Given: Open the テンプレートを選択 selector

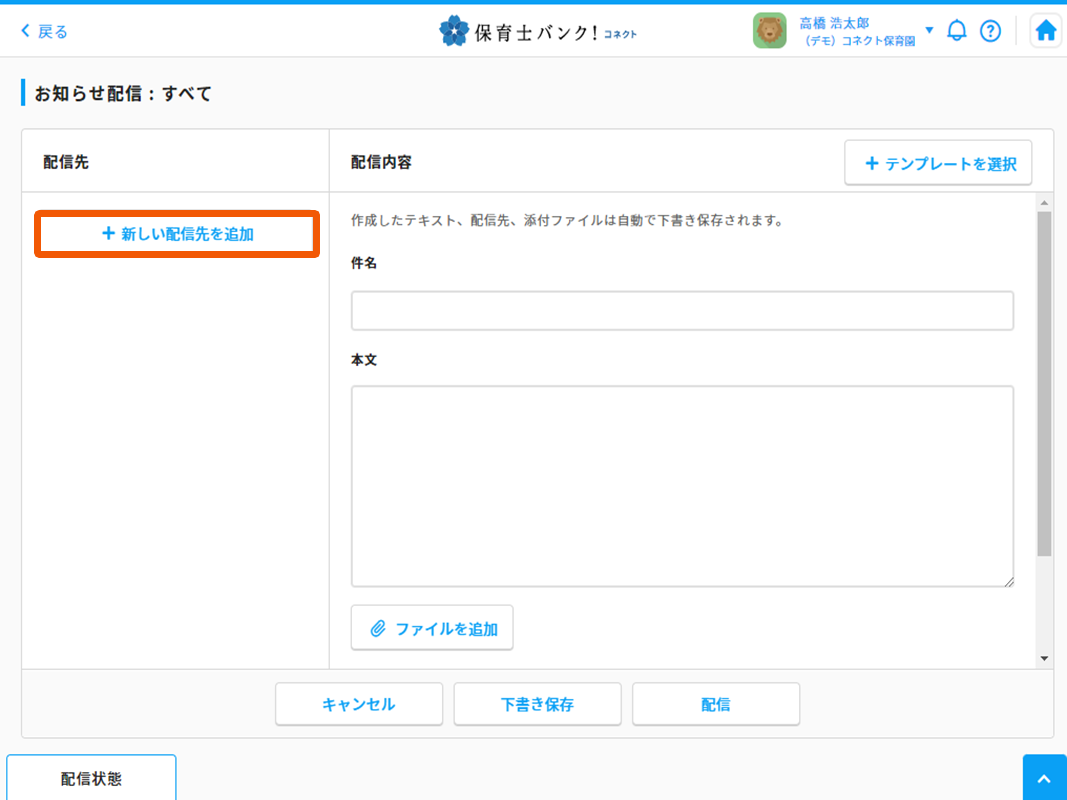Looking at the screenshot, I should [x=938, y=163].
